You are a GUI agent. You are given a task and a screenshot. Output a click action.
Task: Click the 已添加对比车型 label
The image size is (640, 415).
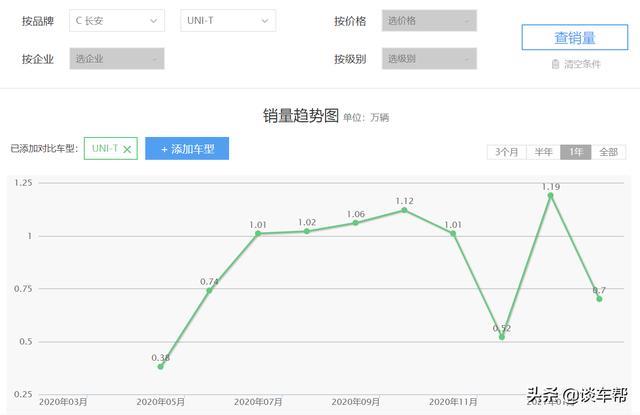[x=44, y=149]
